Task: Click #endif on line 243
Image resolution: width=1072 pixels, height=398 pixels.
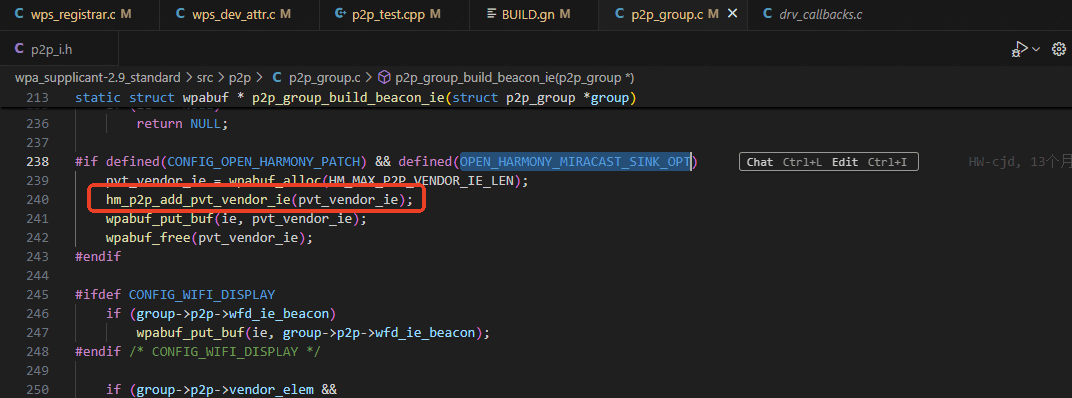Action: [x=98, y=256]
